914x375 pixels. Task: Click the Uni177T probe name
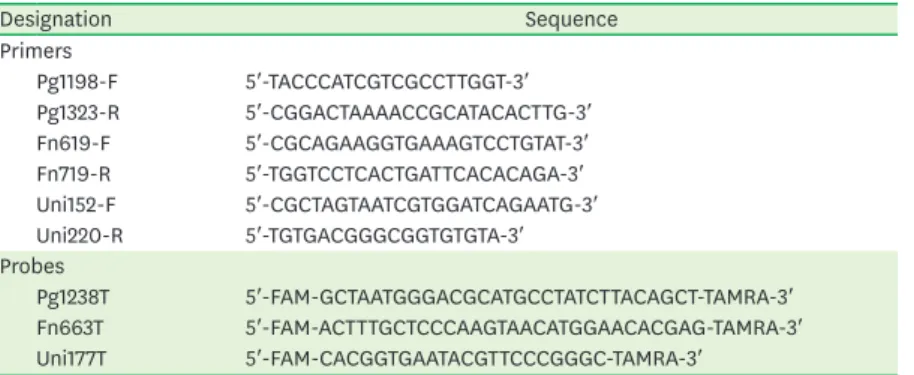pyautogui.click(x=73, y=359)
